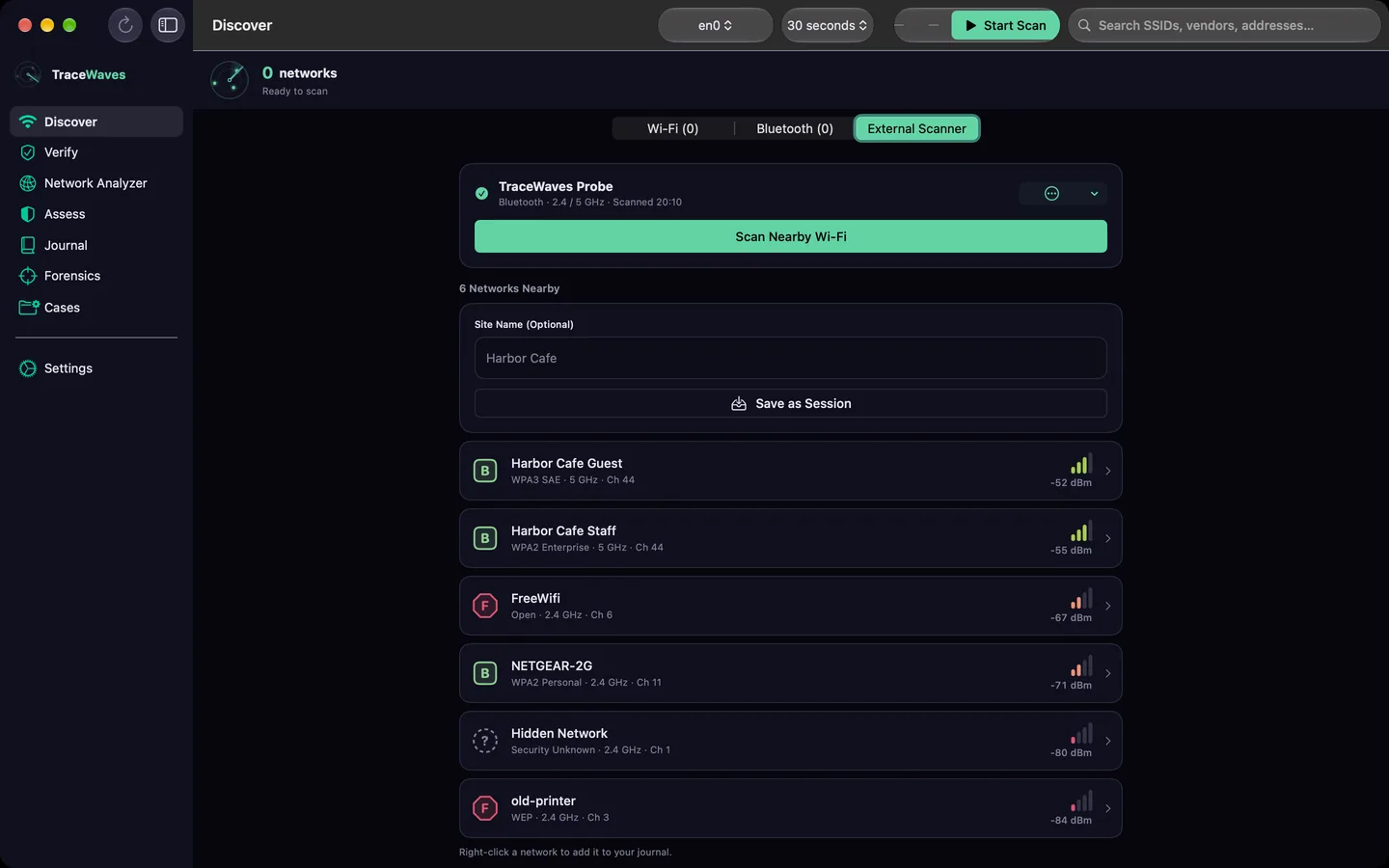This screenshot has height=868, width=1389.
Task: Click signal bars icon for old-printer
Action: point(1080,801)
